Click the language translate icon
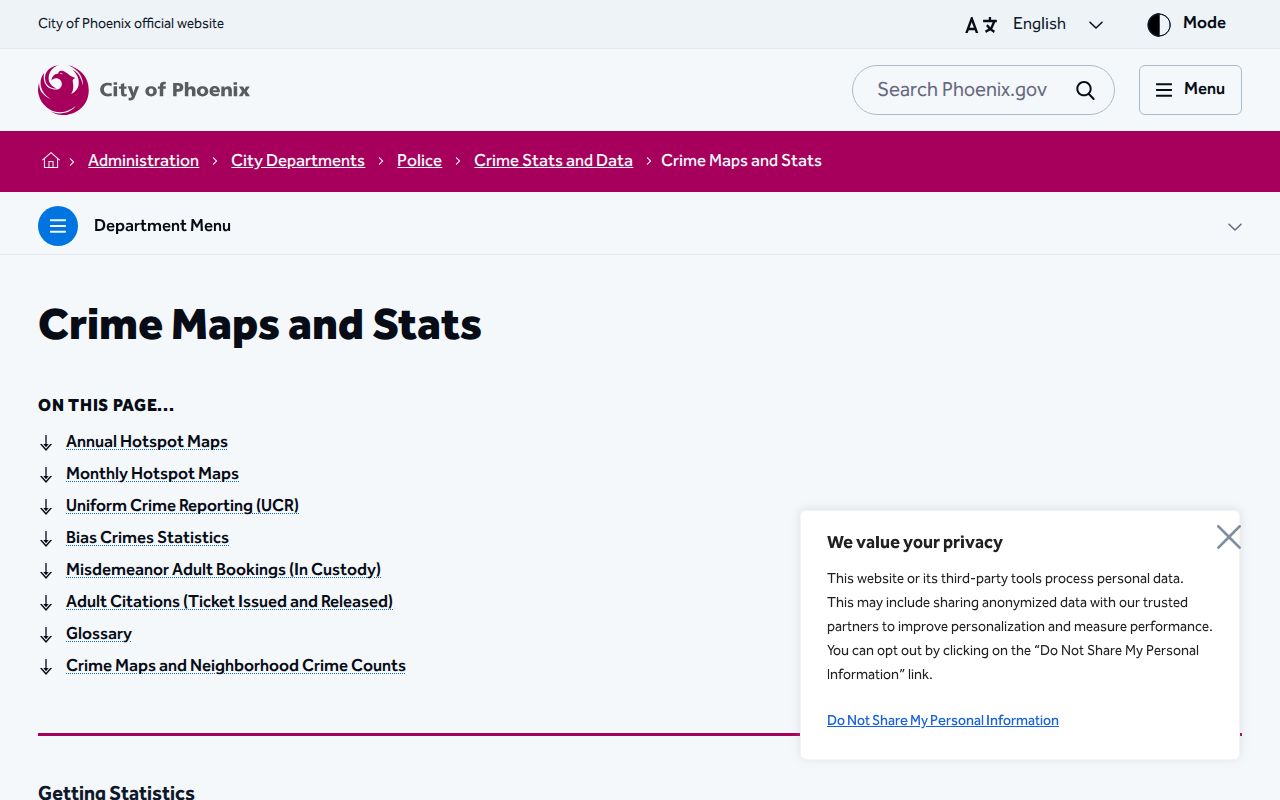The image size is (1280, 800). click(x=981, y=25)
